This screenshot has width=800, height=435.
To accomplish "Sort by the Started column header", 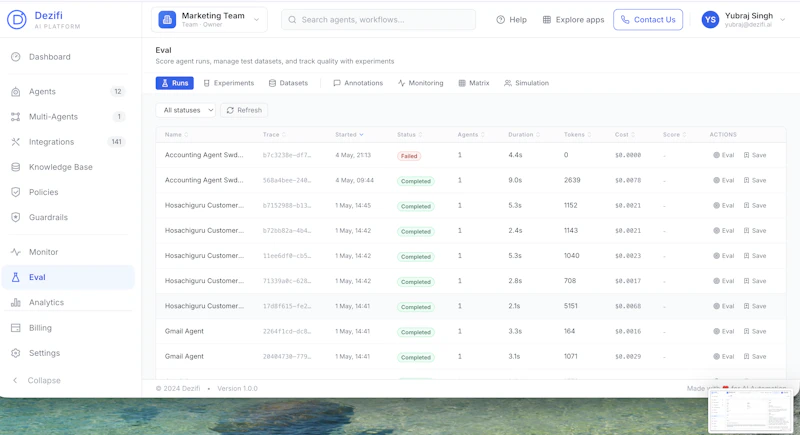I will 349,135.
